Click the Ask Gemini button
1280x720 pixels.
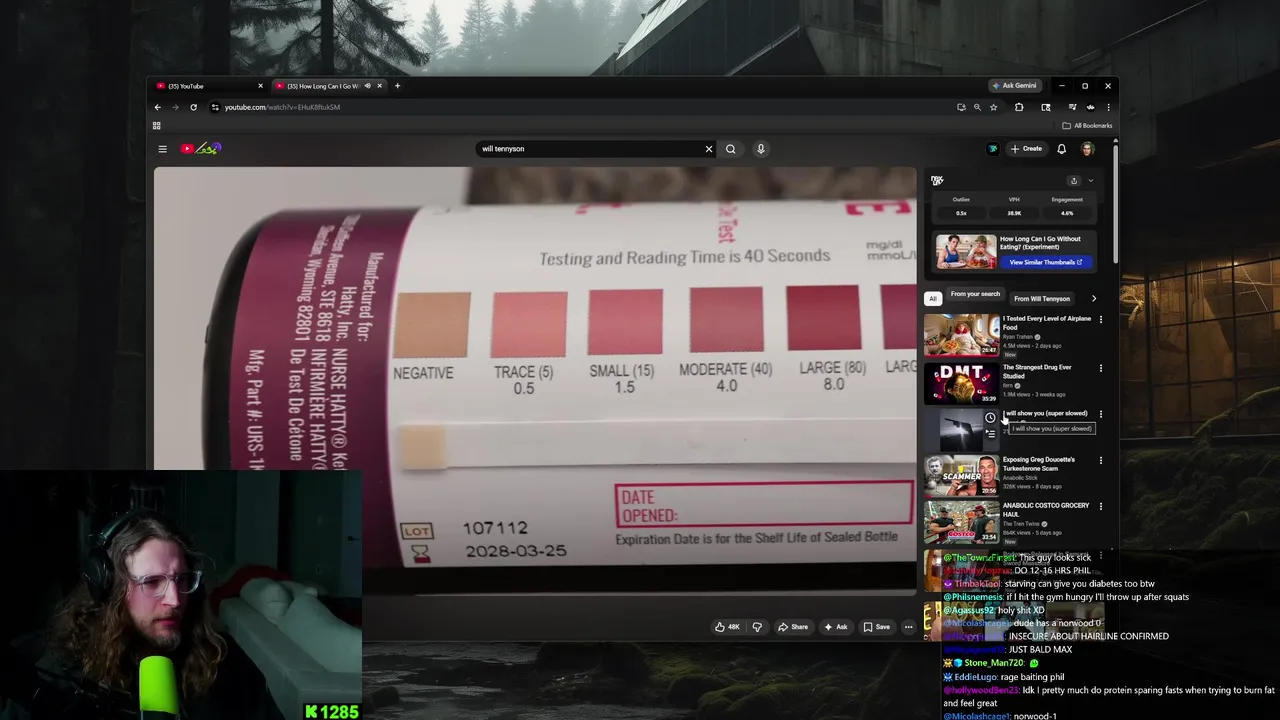(x=1015, y=86)
